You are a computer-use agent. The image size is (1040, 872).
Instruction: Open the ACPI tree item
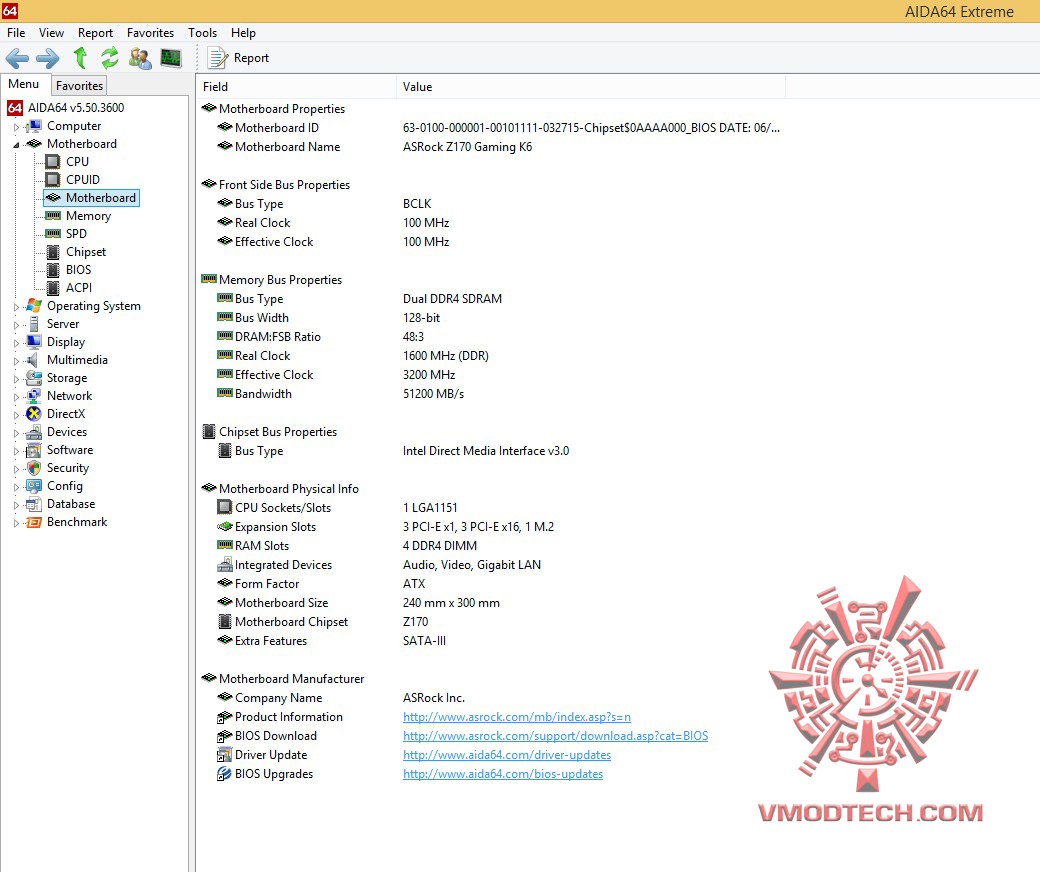(x=78, y=288)
